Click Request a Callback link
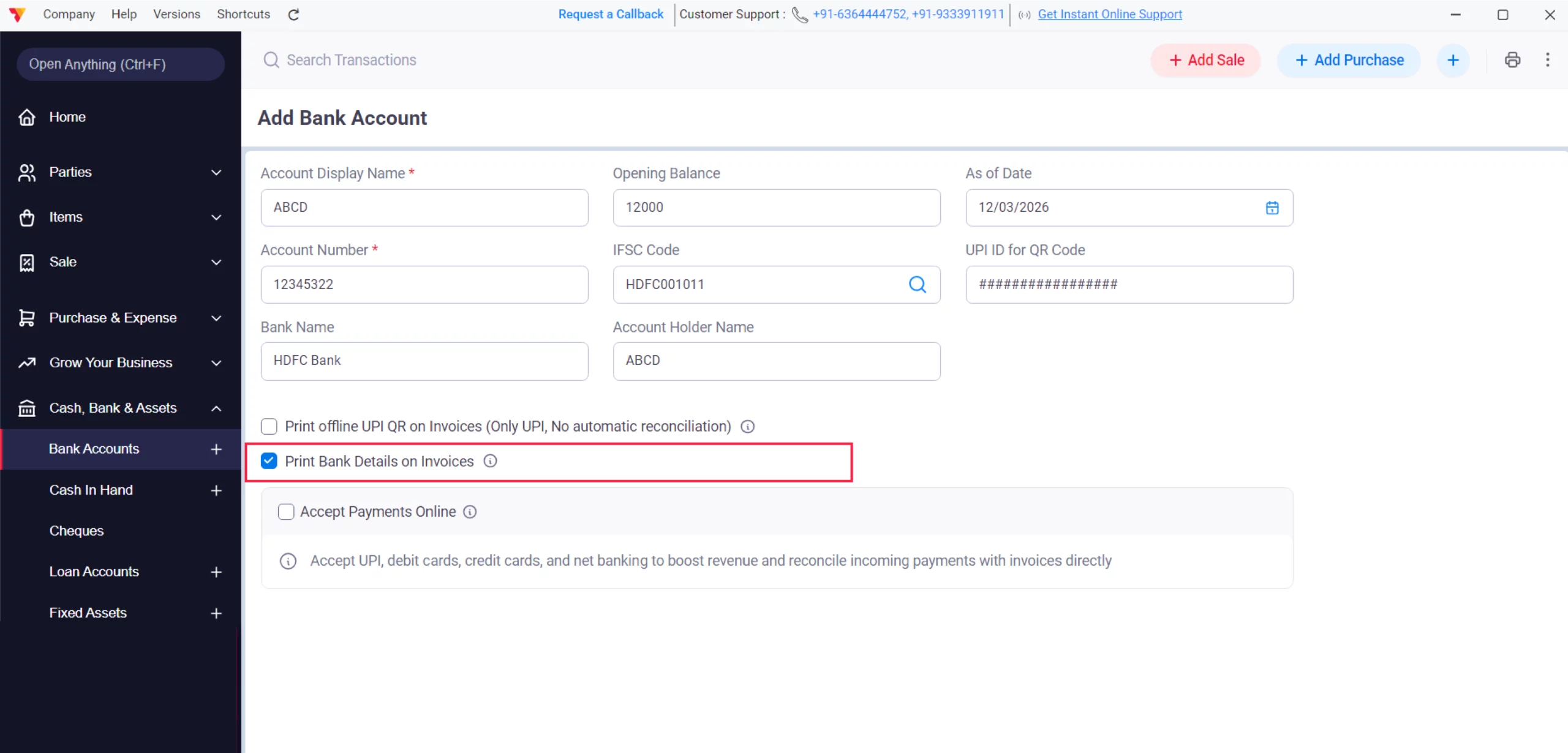The image size is (1568, 753). 611,14
